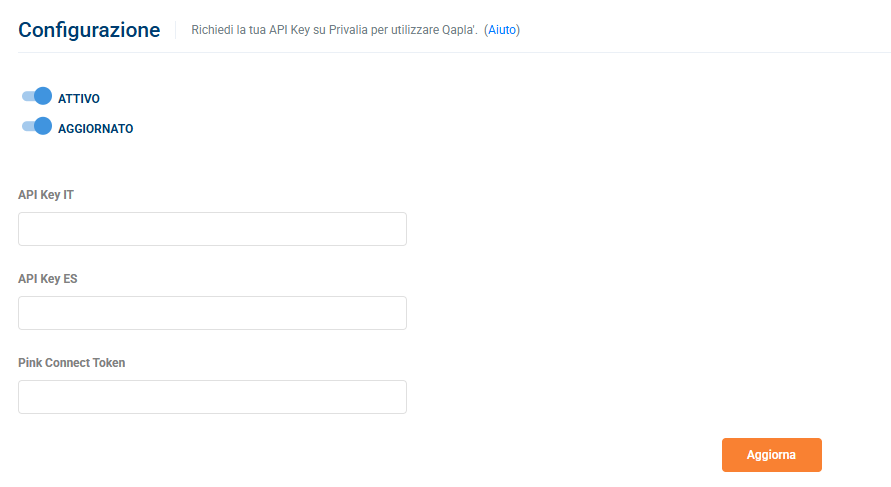Click the ATTIVO label text
Screen dimensions: 891x487
pos(79,99)
